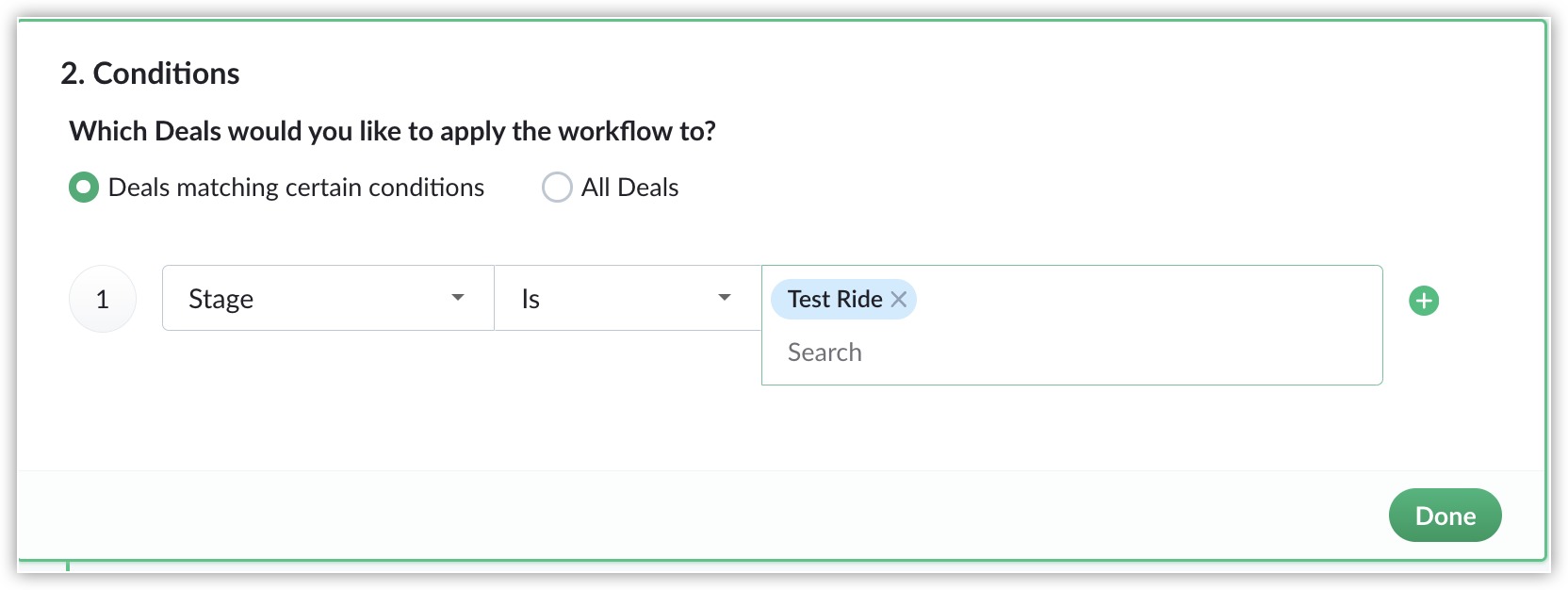Click the caret next to 'Is'
Screen dimensions: 1568x590
pyautogui.click(x=725, y=298)
